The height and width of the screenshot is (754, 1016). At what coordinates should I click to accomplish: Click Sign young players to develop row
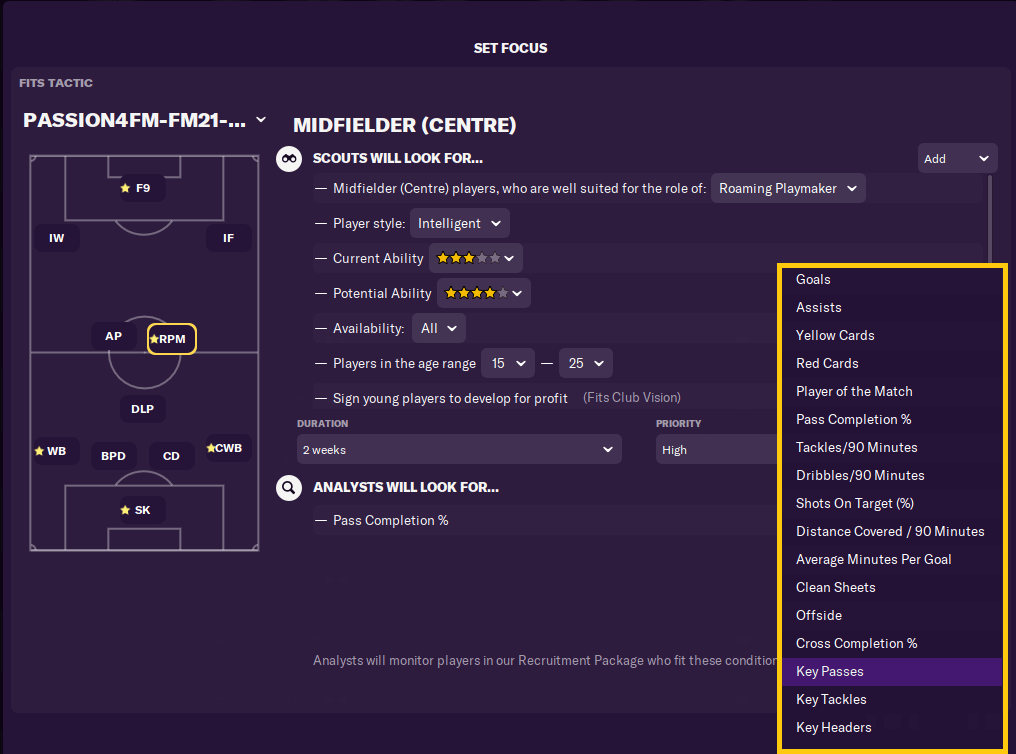point(544,398)
